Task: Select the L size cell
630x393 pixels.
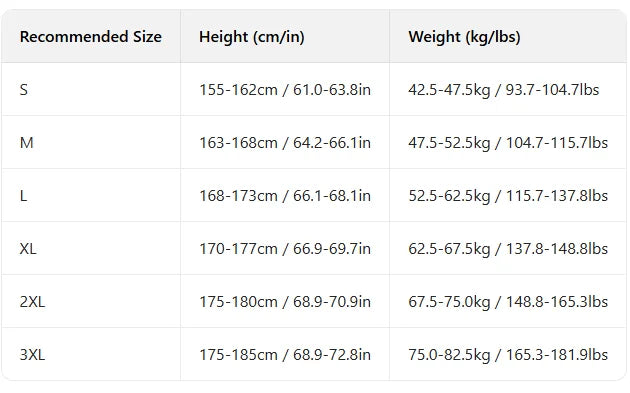Action: 91,195
